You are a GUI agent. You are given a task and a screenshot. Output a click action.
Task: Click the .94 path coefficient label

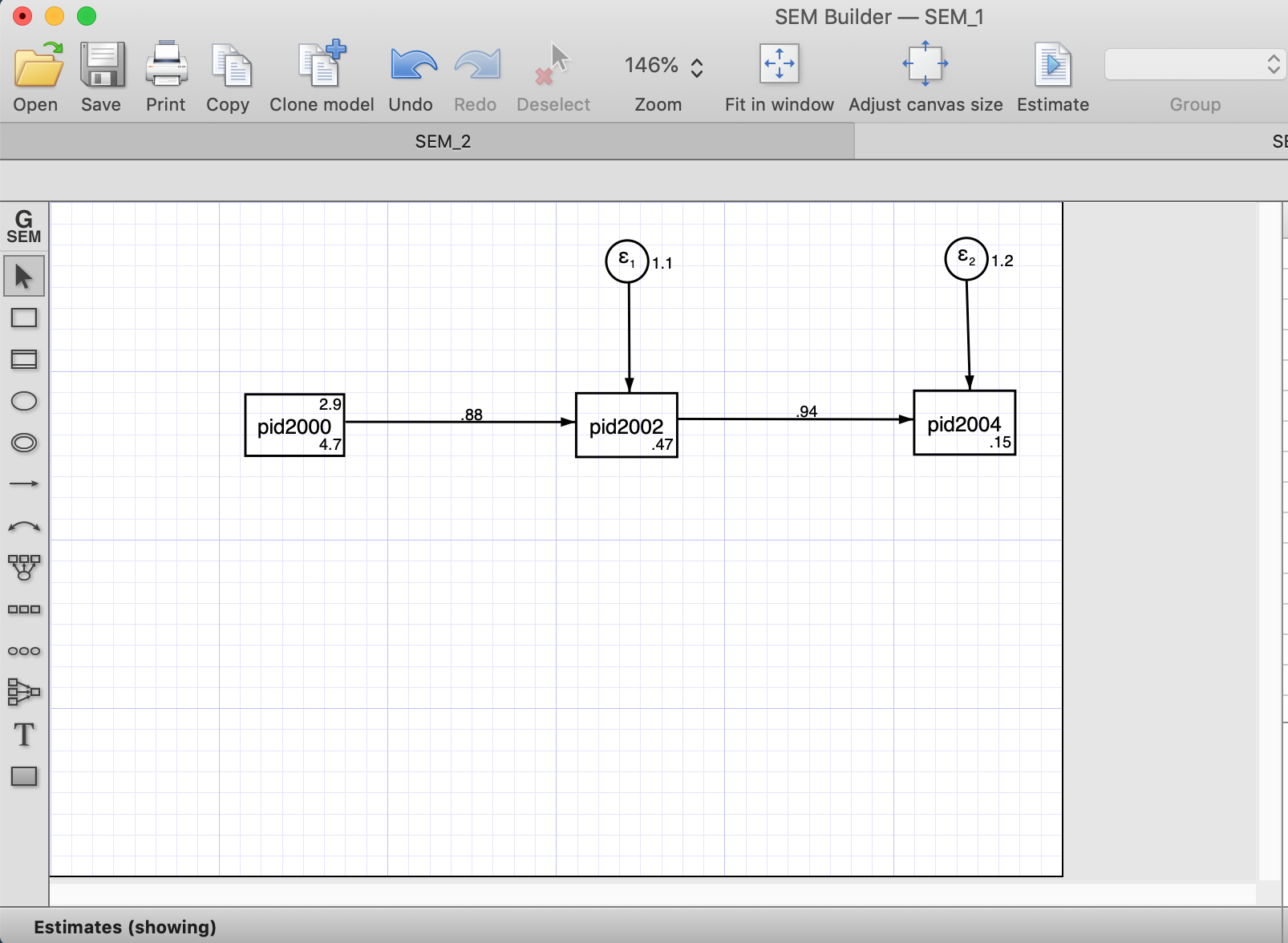(807, 411)
